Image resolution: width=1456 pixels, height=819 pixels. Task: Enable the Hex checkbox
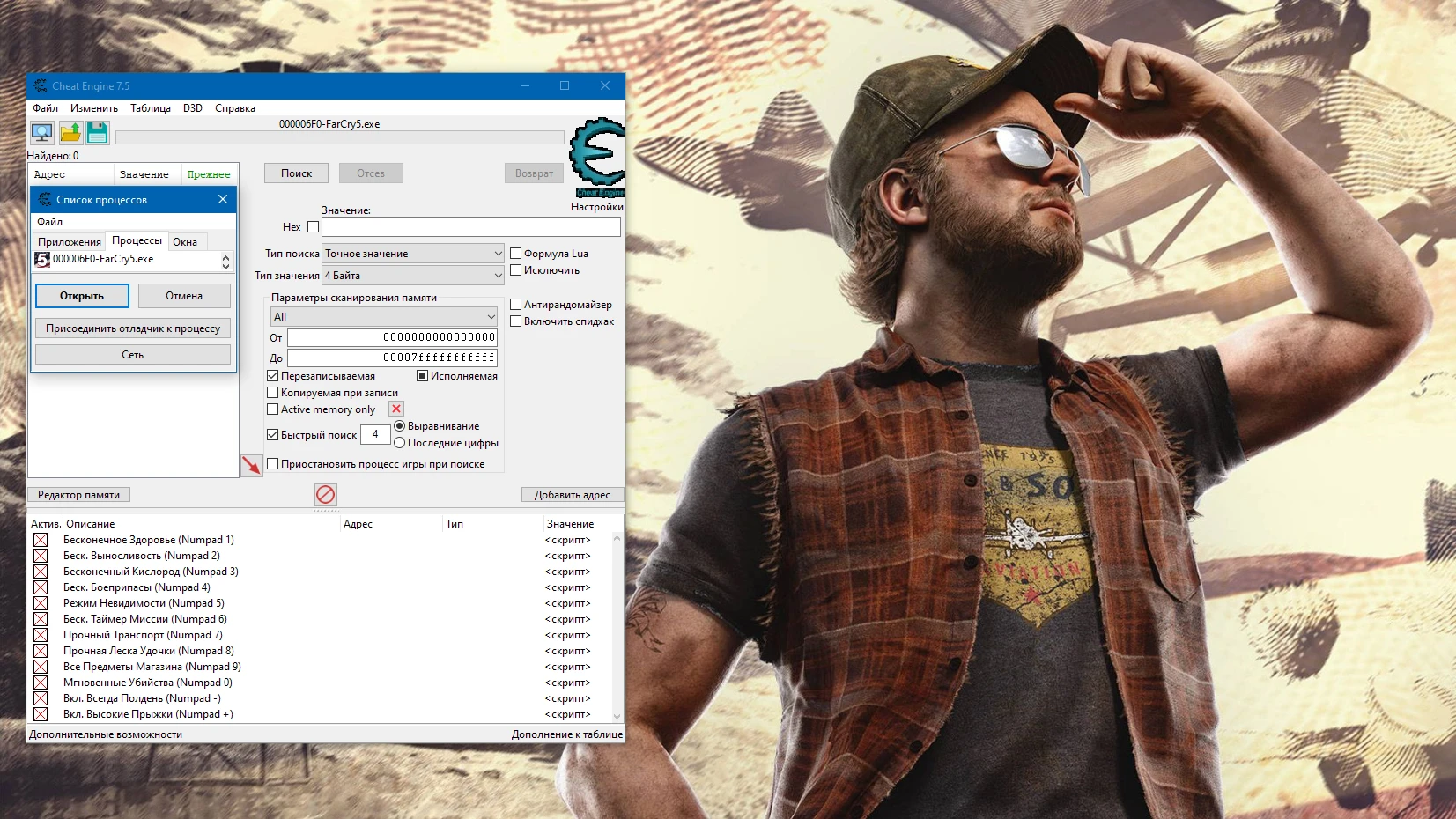point(314,227)
